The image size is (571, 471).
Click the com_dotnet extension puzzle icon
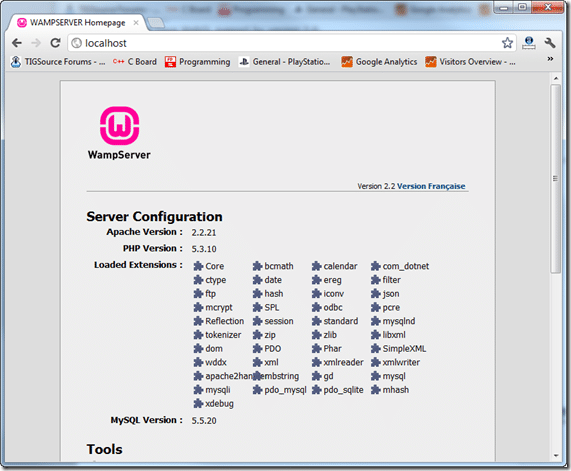point(375,266)
